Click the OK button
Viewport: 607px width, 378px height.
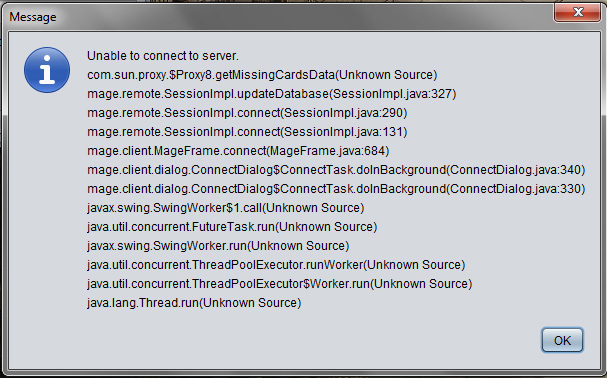562,340
